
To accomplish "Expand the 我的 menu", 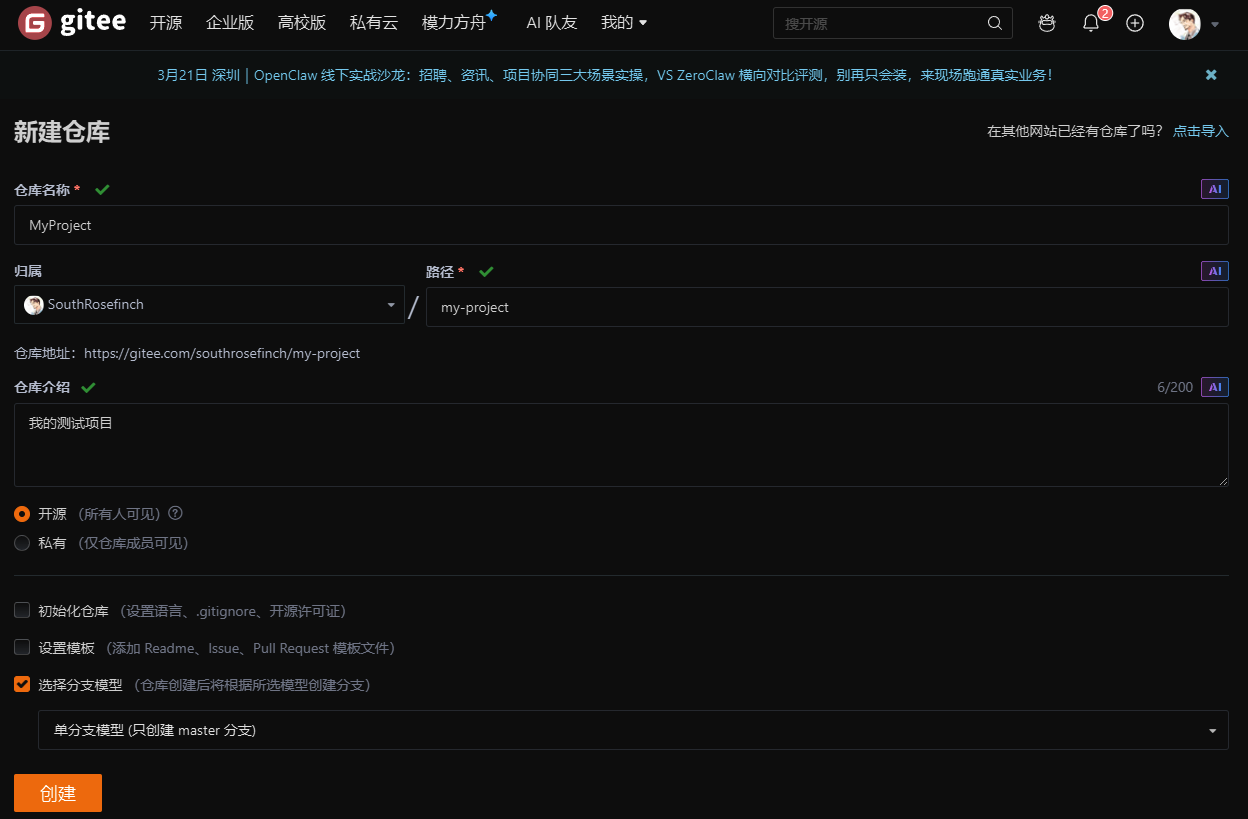I will pyautogui.click(x=624, y=23).
